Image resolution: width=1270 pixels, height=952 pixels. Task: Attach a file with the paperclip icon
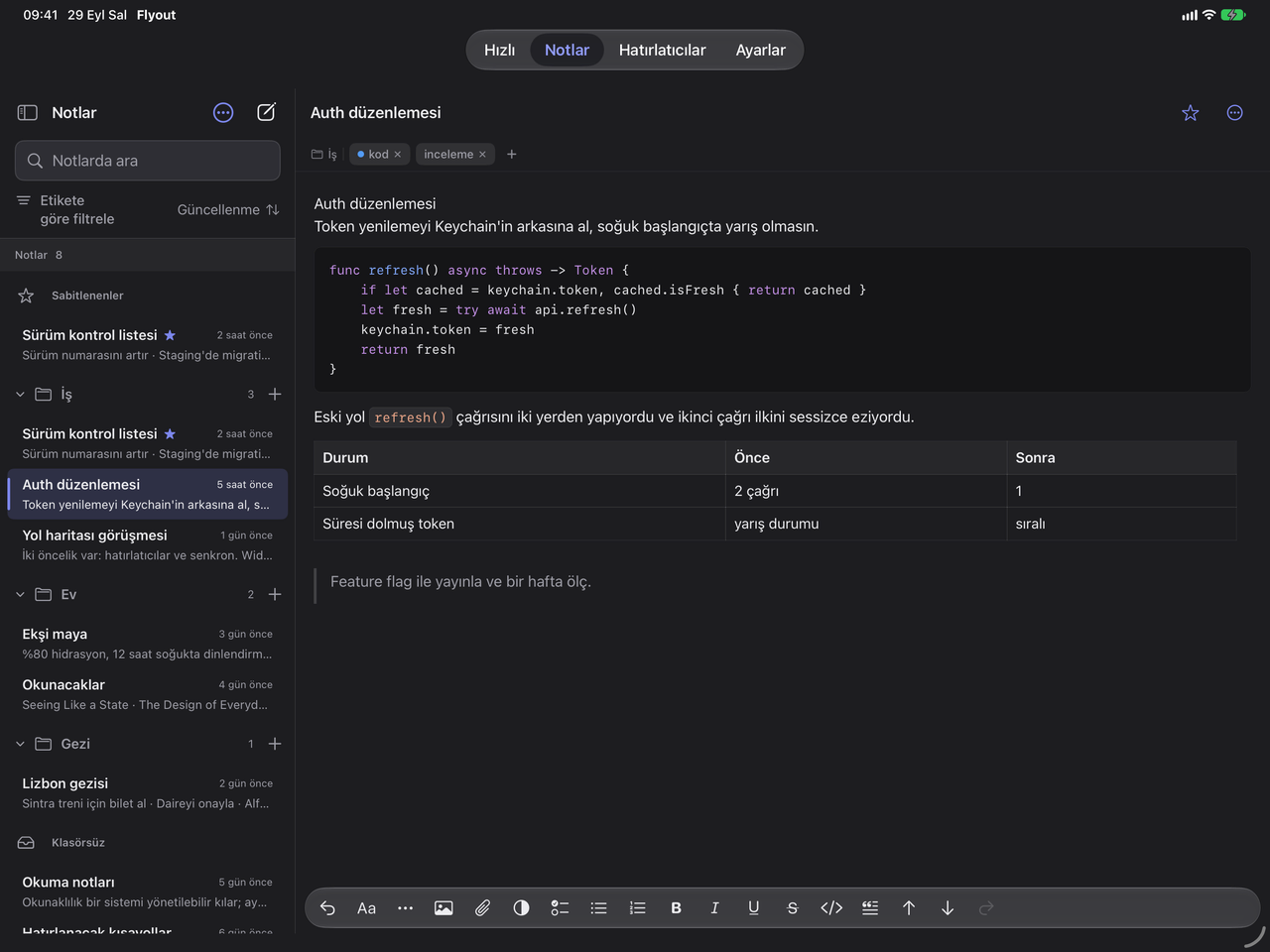482,908
